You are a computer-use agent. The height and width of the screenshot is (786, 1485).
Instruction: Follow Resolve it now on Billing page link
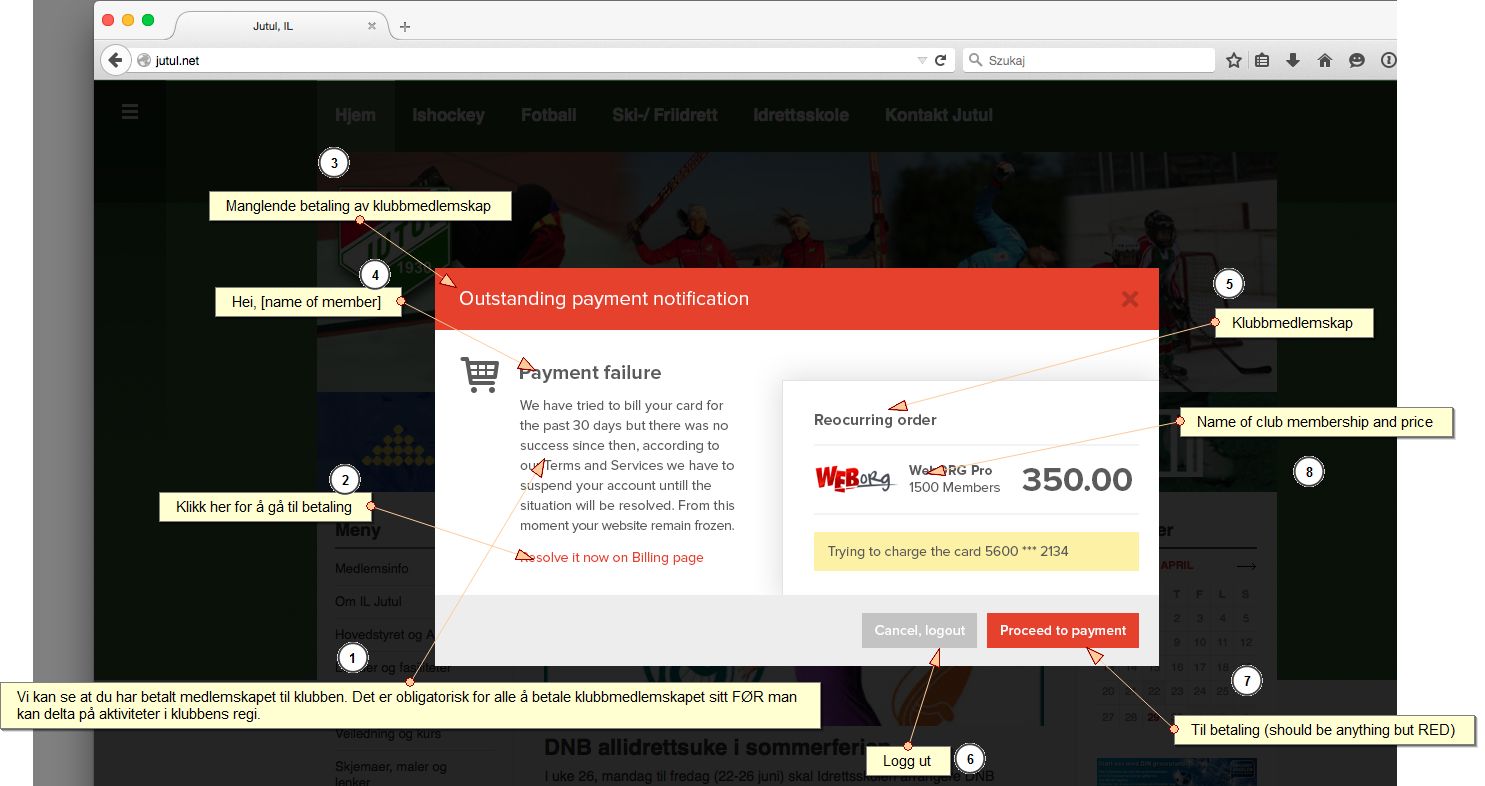coord(611,557)
